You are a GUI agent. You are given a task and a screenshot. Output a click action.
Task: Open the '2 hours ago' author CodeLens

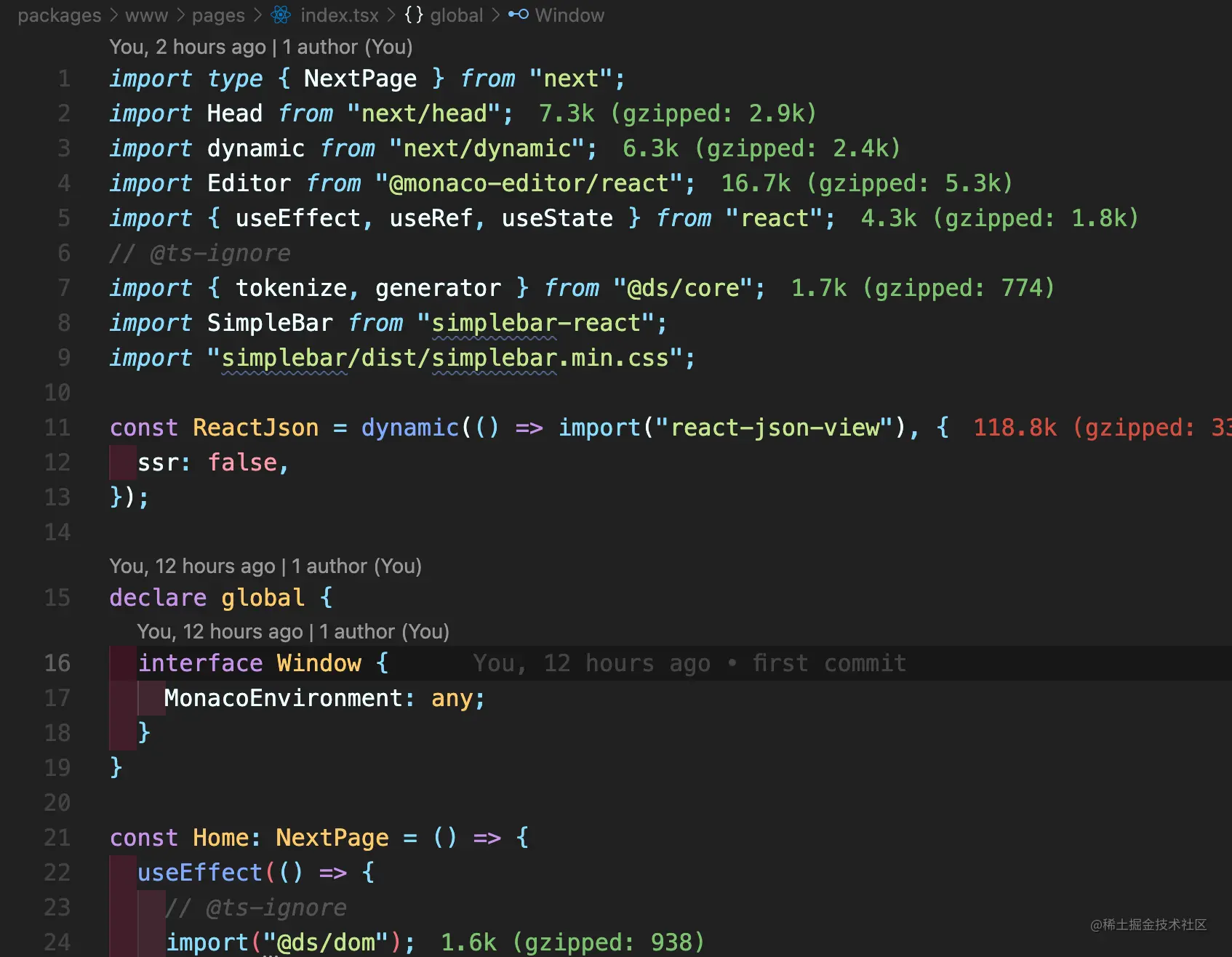(x=260, y=47)
